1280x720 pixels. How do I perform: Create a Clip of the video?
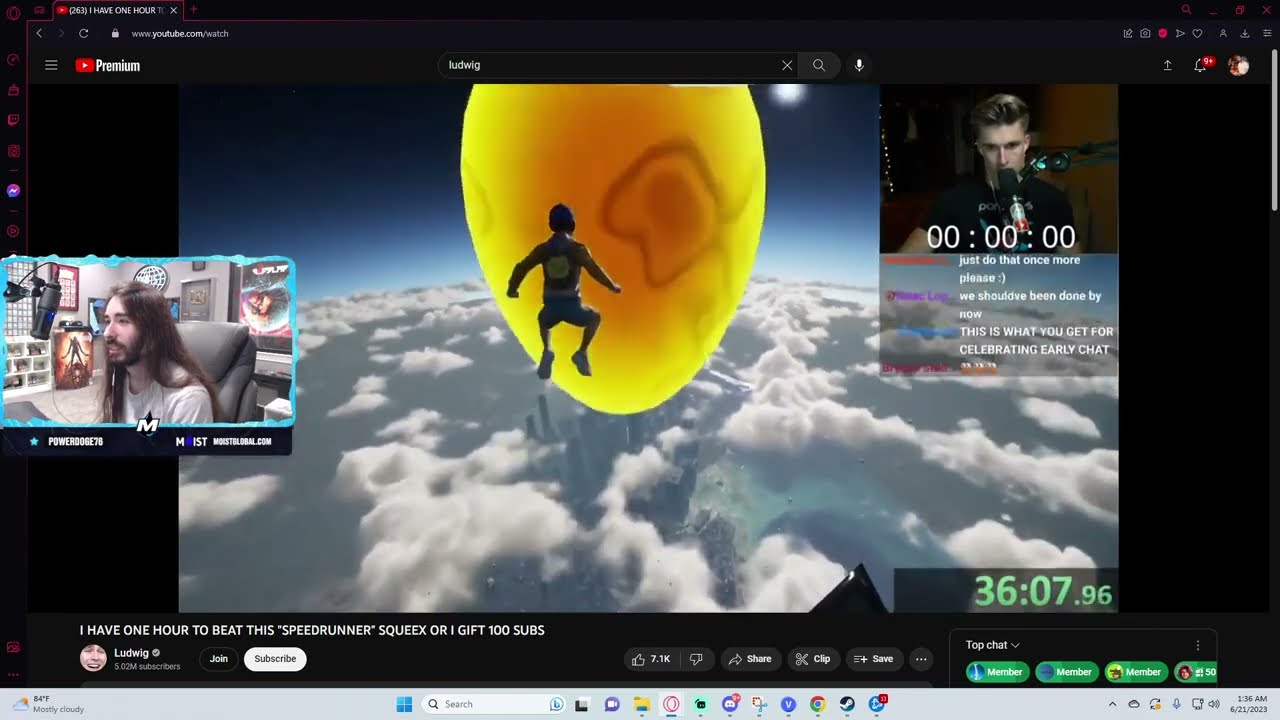(x=813, y=659)
